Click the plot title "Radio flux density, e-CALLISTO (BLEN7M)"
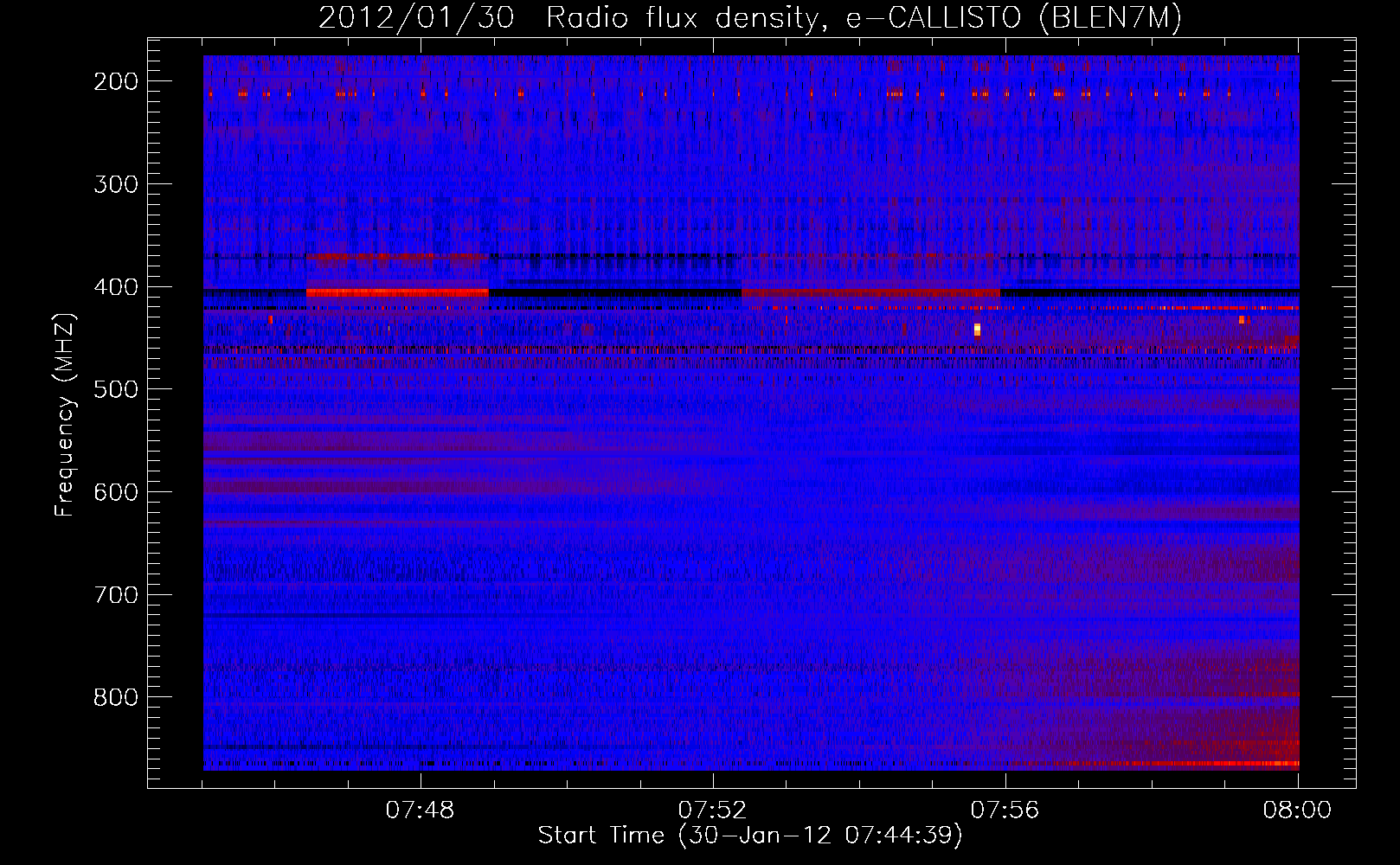1400x865 pixels. pyautogui.click(x=864, y=18)
